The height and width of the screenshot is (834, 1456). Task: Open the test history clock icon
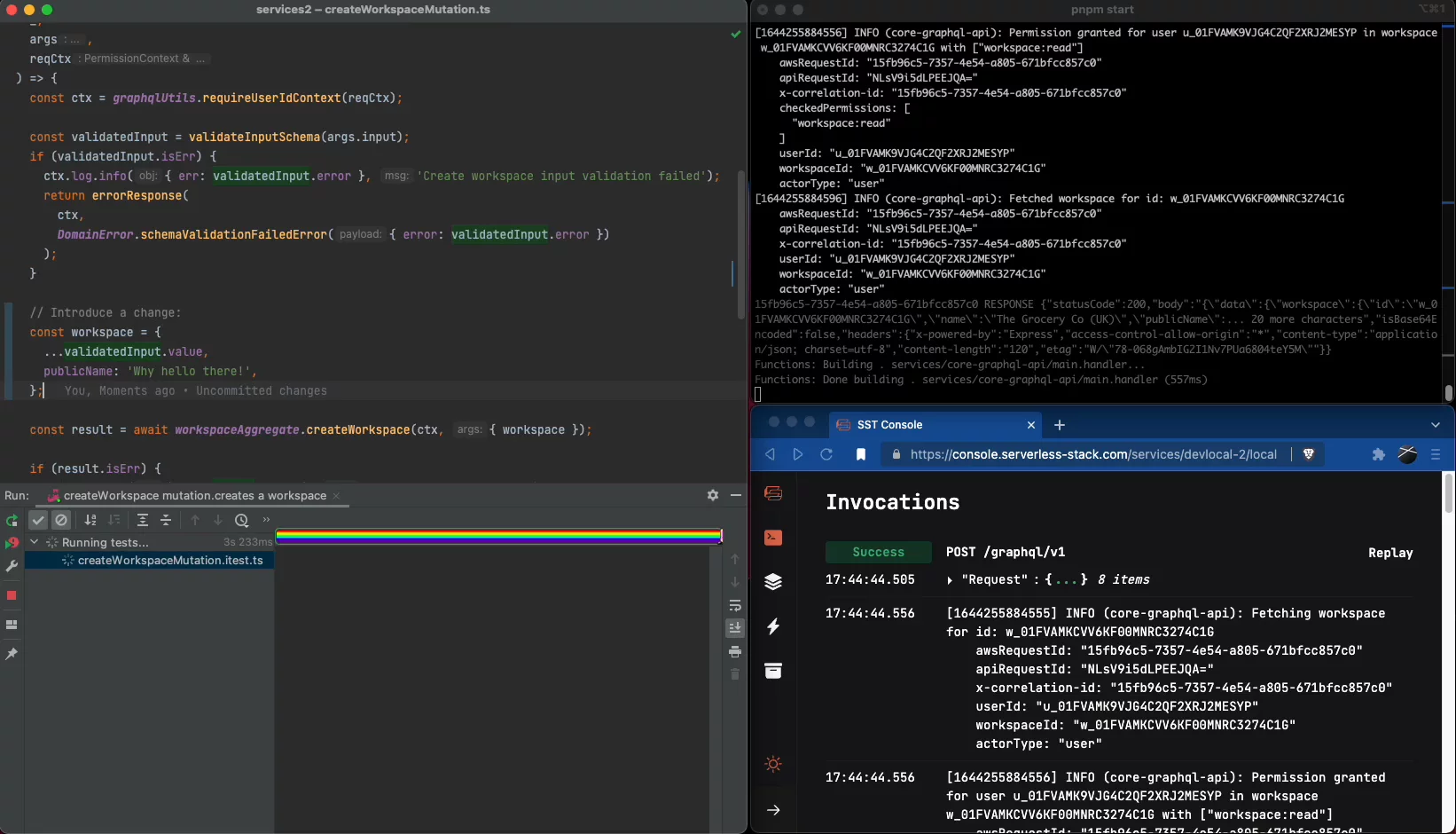pos(241,520)
